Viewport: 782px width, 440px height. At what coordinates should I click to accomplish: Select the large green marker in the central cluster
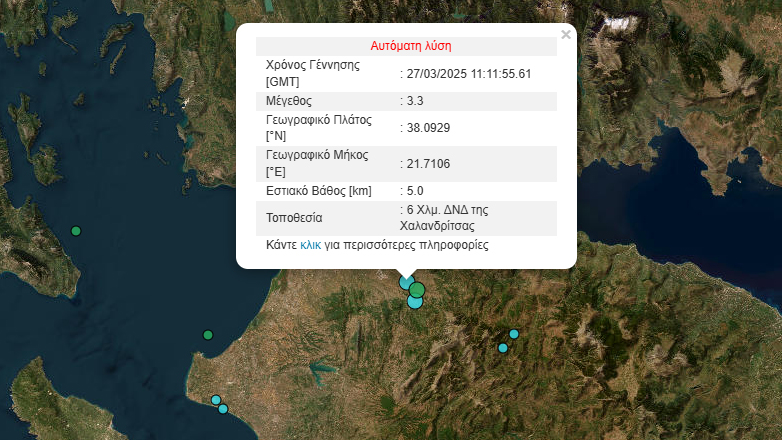(418, 290)
